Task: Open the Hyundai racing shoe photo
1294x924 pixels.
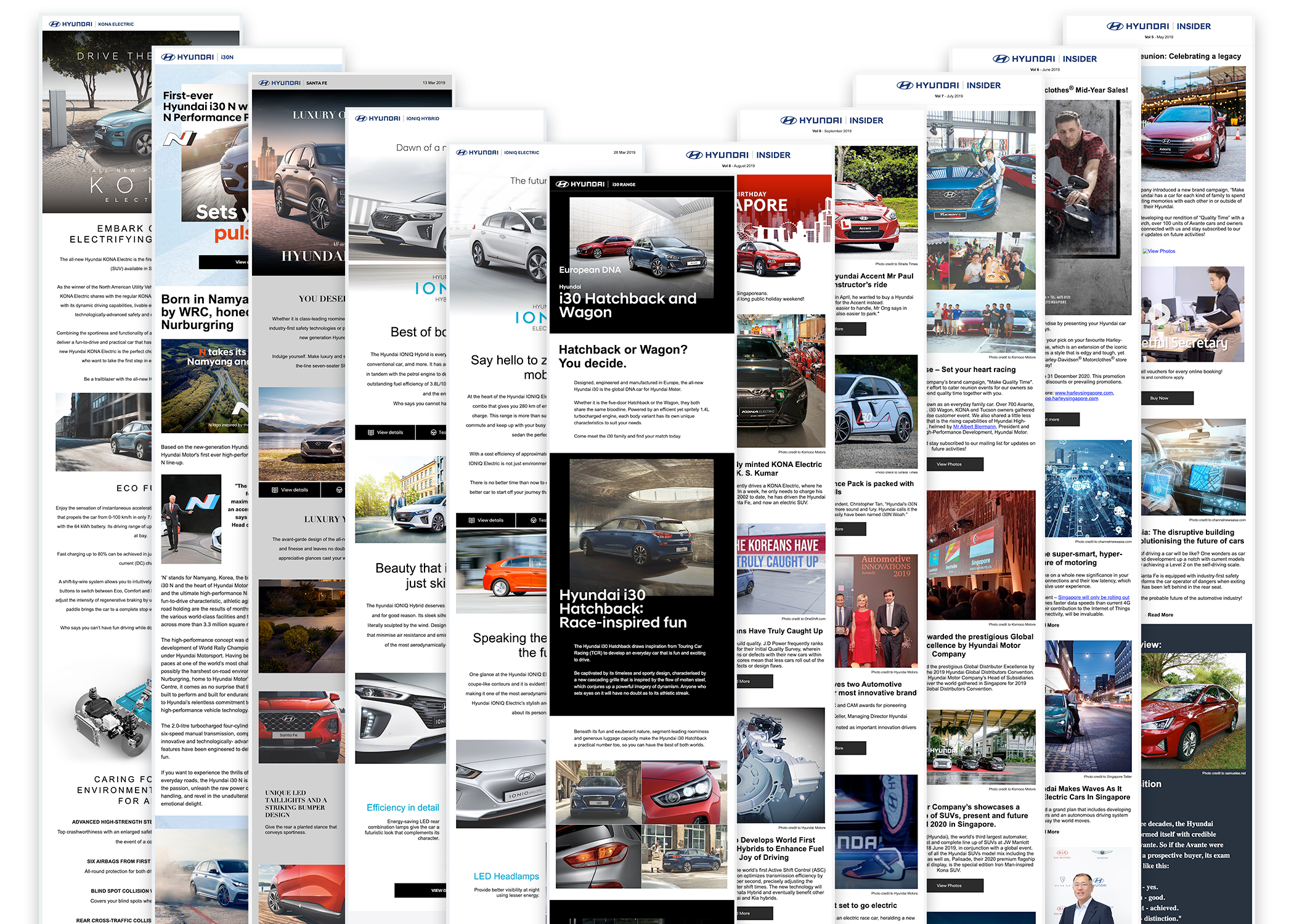Action: click(876, 832)
